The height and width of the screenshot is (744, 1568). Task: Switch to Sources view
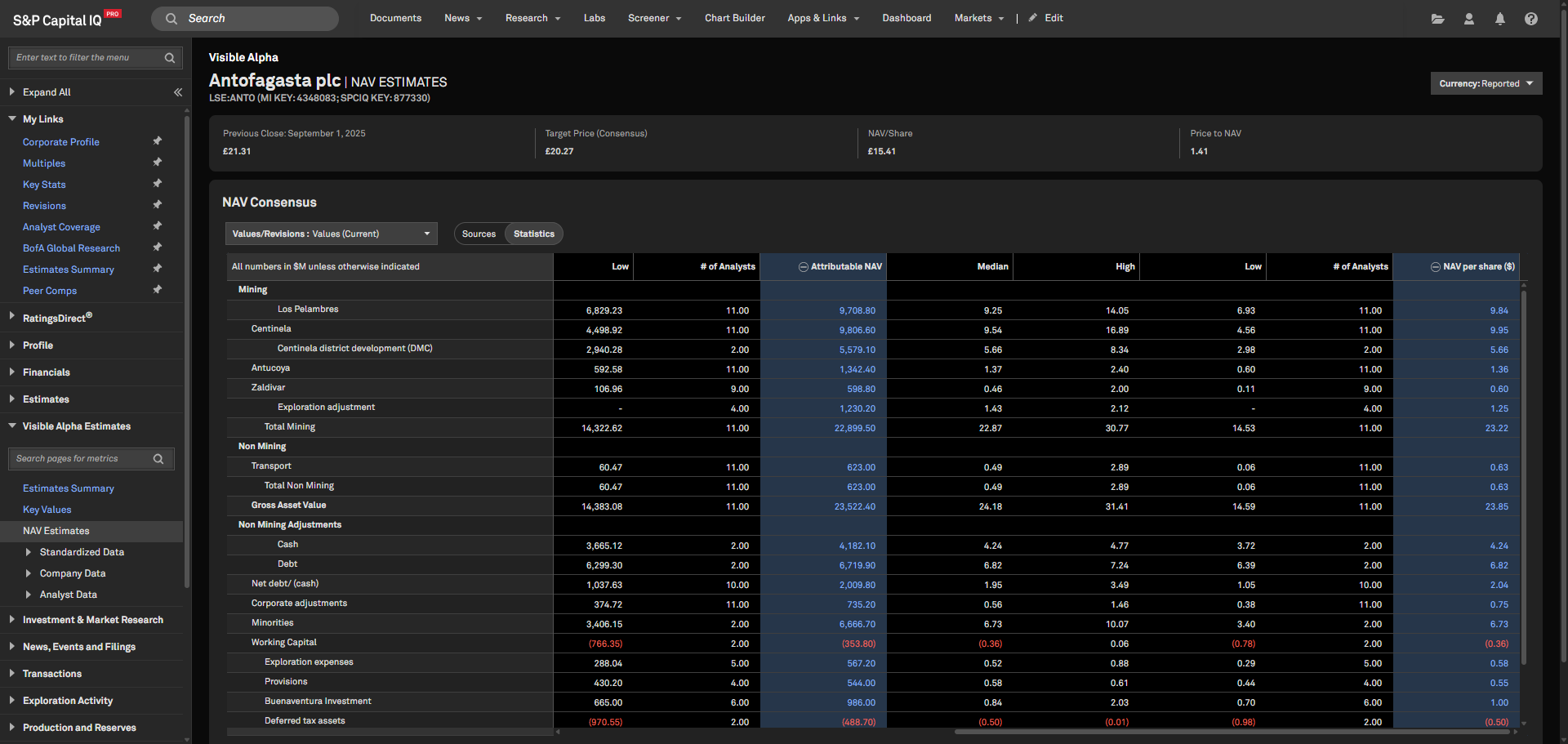pyautogui.click(x=479, y=234)
